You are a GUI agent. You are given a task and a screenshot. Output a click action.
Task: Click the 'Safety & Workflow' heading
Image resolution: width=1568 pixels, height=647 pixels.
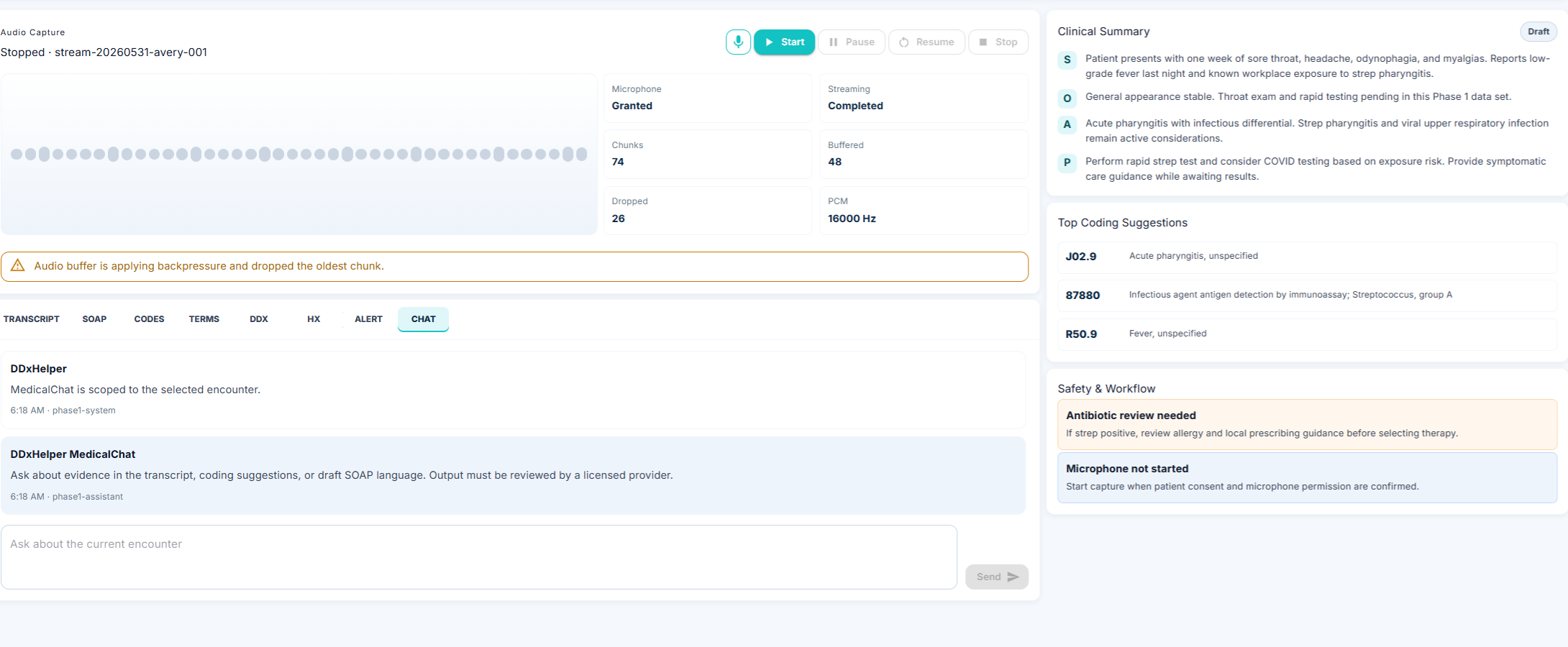coord(1106,389)
